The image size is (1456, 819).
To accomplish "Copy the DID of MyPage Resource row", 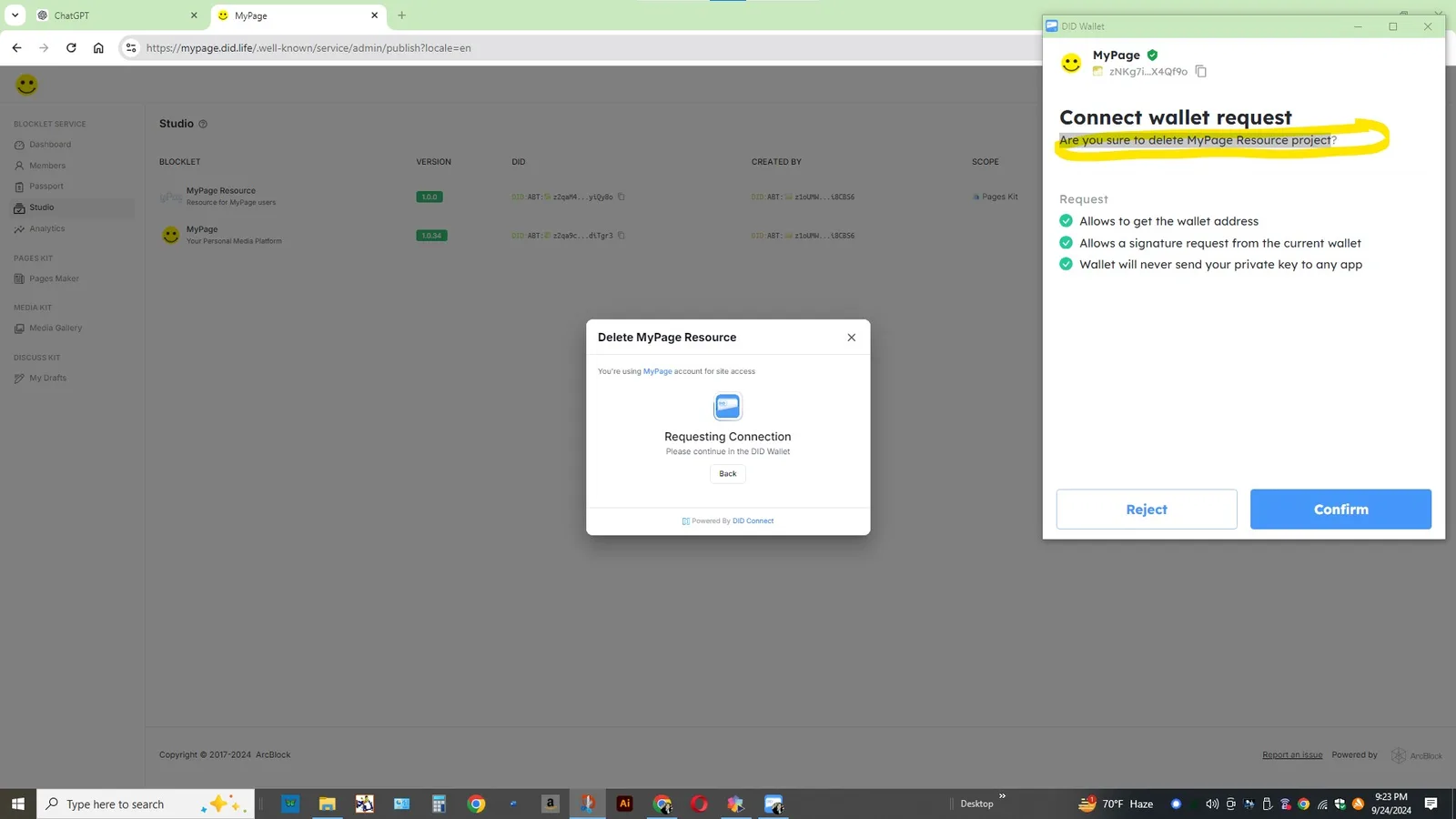I will (x=622, y=197).
